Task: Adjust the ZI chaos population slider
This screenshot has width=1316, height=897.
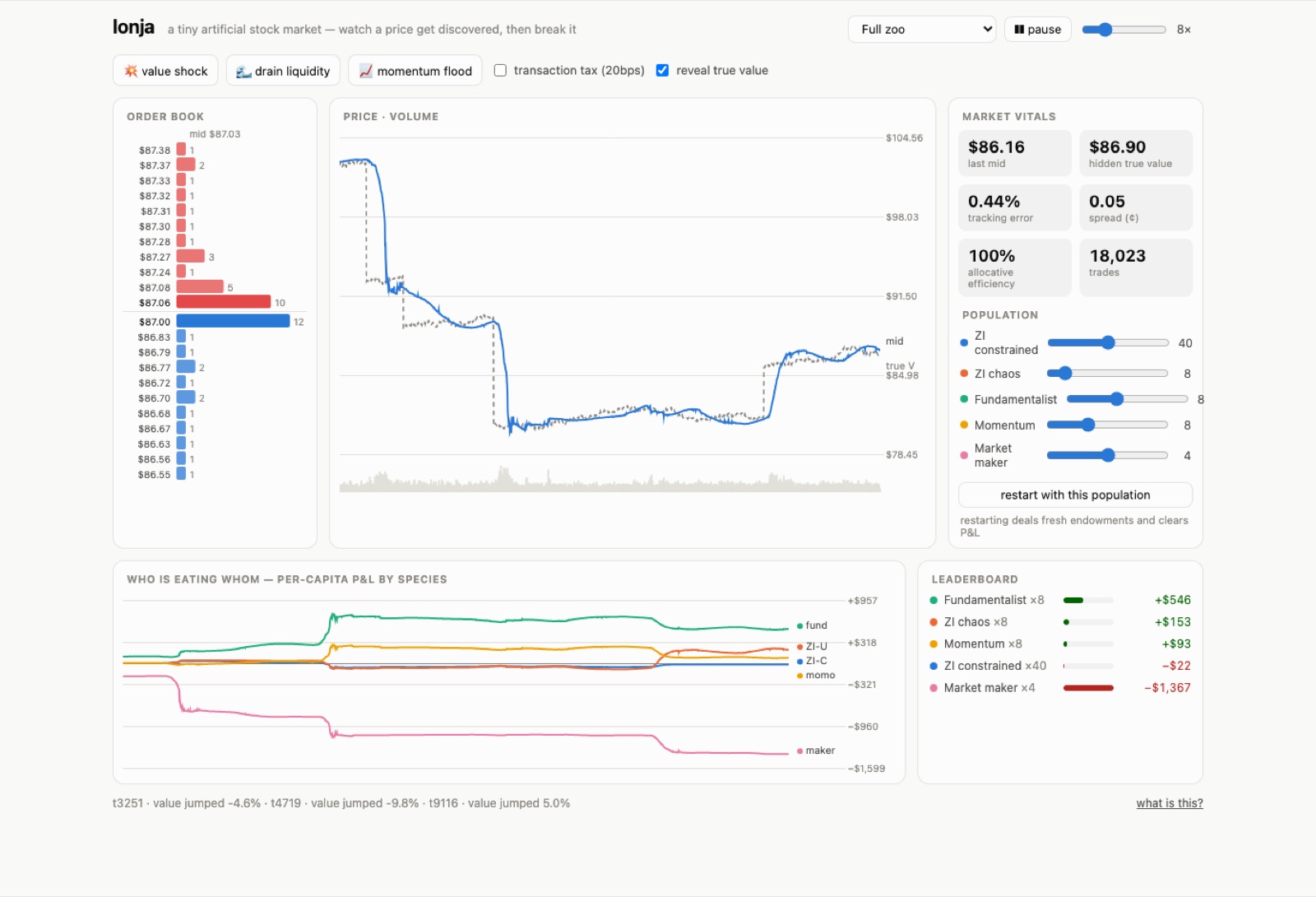Action: click(x=1108, y=373)
